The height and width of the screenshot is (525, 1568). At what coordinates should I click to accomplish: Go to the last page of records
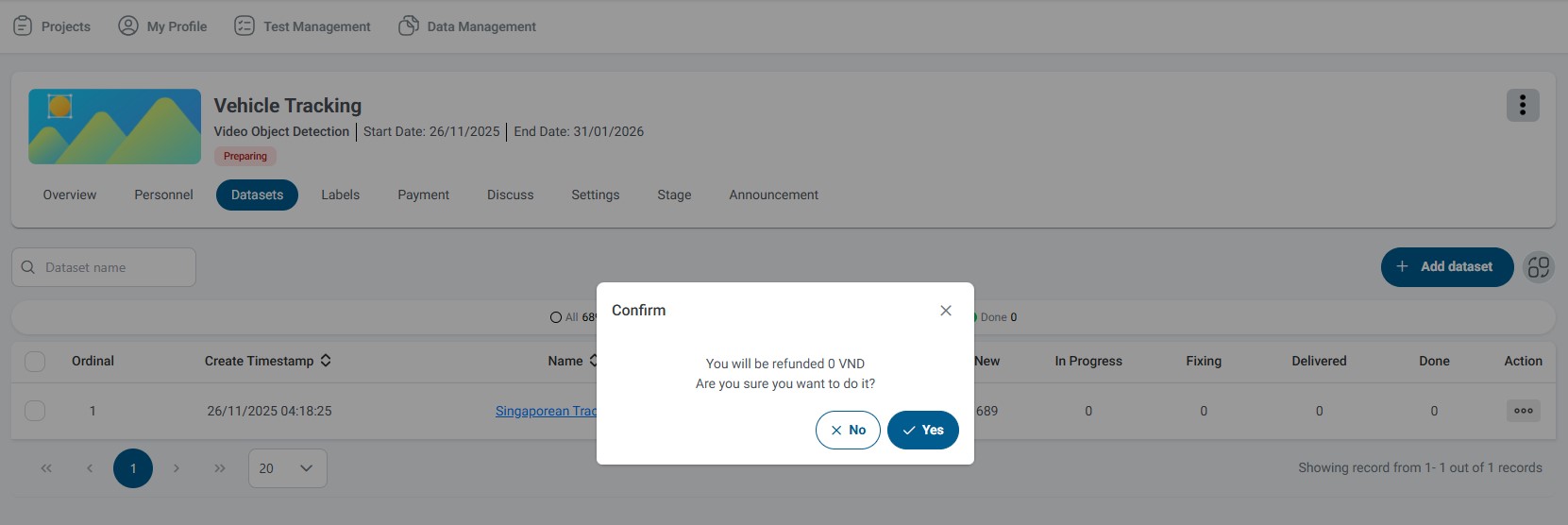point(220,468)
